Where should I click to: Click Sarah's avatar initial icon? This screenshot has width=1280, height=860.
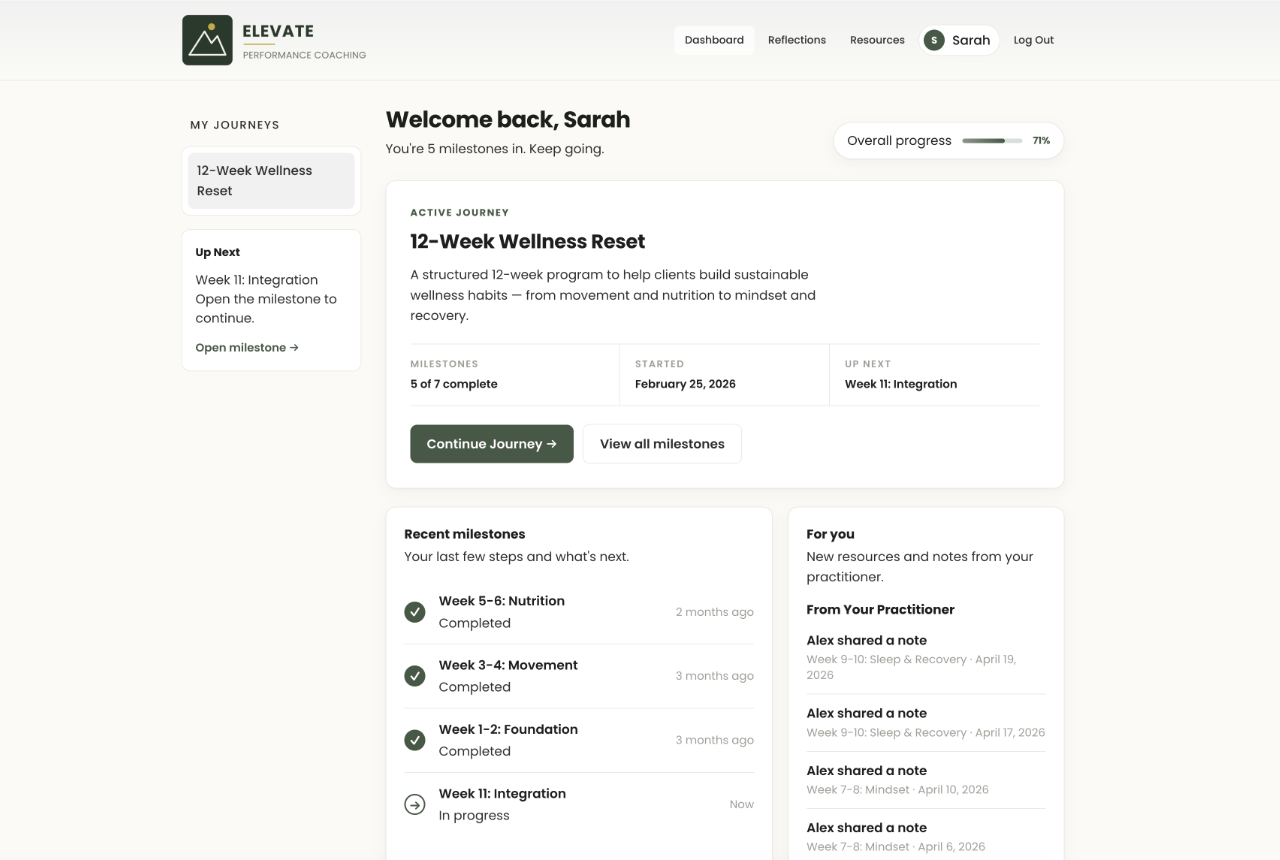pyautogui.click(x=934, y=40)
